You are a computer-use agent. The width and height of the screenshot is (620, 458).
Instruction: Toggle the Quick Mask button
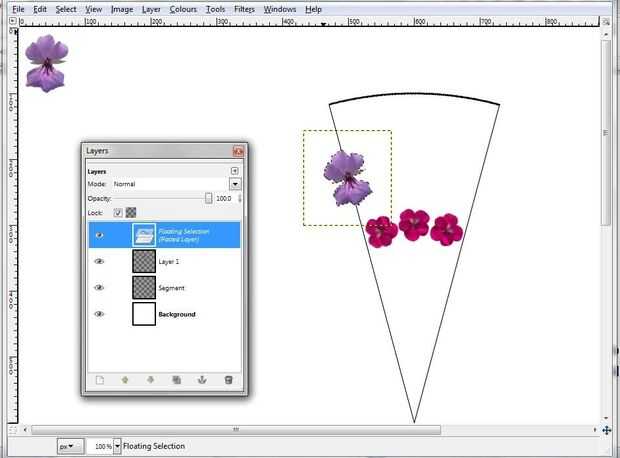(x=12, y=430)
